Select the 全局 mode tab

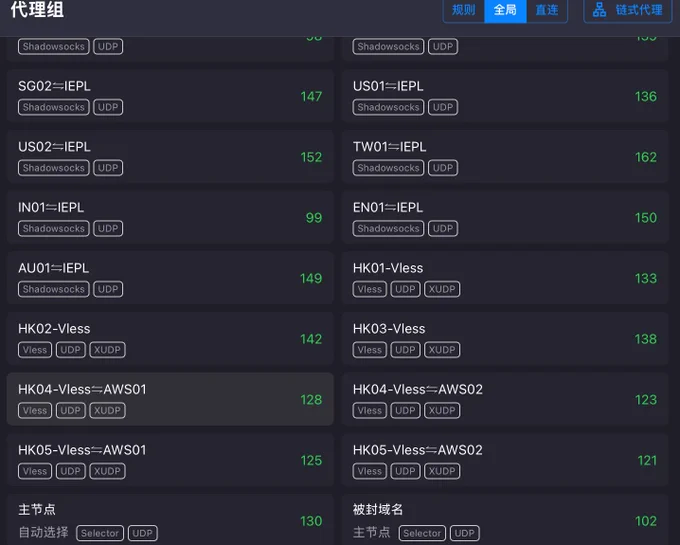coord(505,10)
